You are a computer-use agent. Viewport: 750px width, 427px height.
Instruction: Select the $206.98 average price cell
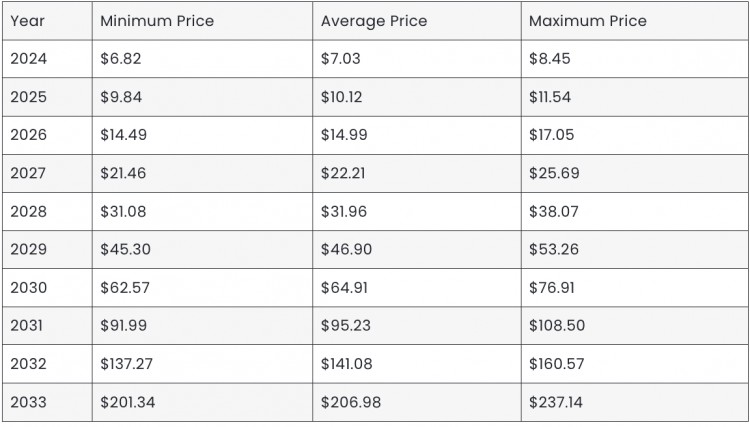(x=417, y=402)
